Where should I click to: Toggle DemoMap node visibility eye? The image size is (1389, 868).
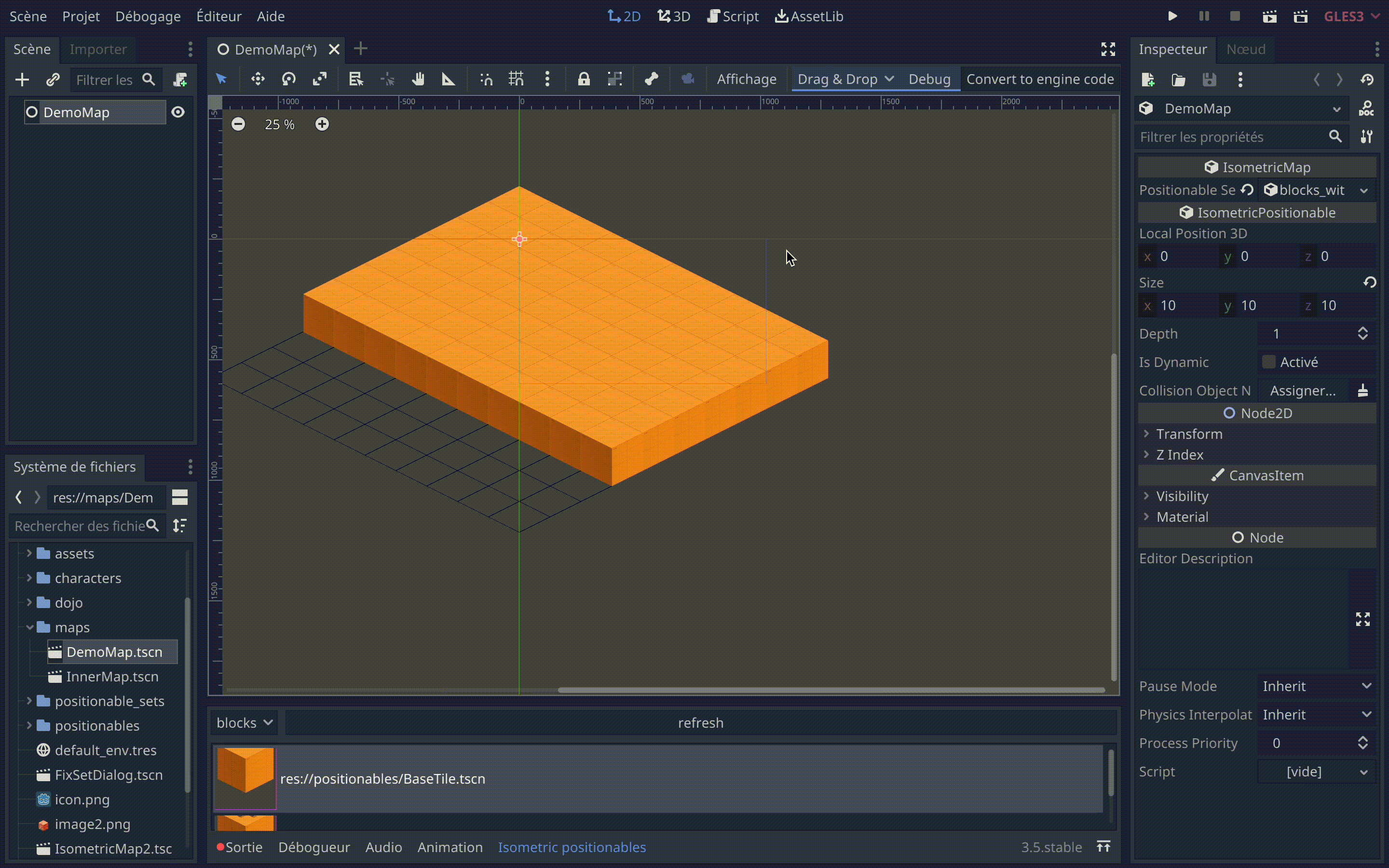tap(178, 112)
